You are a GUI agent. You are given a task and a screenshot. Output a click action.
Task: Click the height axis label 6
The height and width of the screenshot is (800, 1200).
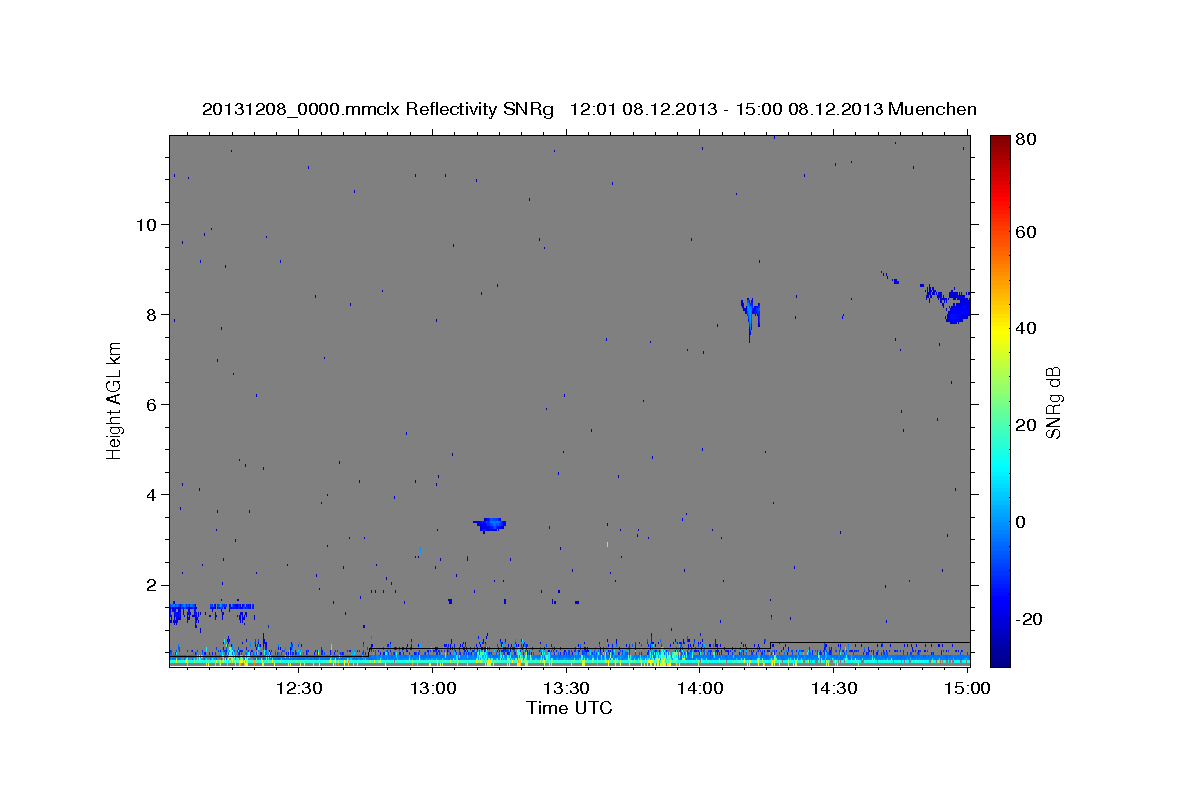tap(152, 404)
